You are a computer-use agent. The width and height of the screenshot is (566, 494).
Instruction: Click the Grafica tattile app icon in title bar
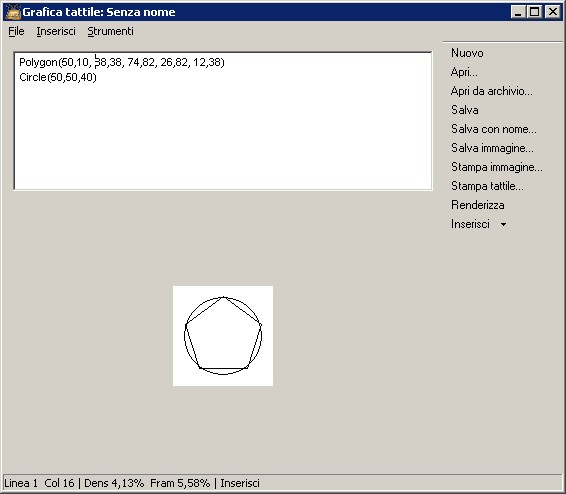[x=12, y=12]
